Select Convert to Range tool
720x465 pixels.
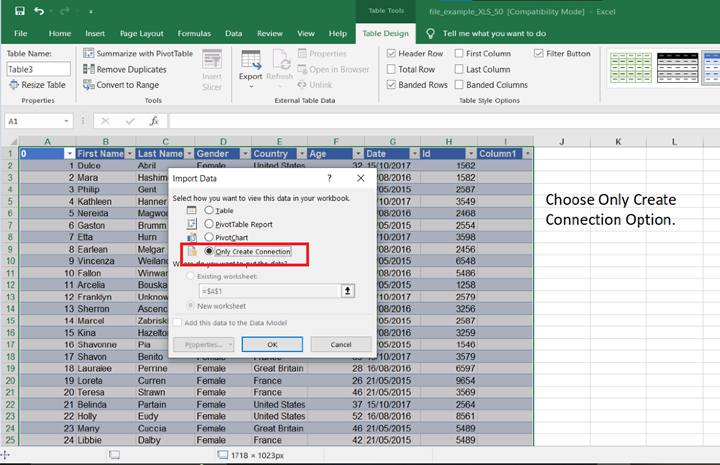click(88, 85)
